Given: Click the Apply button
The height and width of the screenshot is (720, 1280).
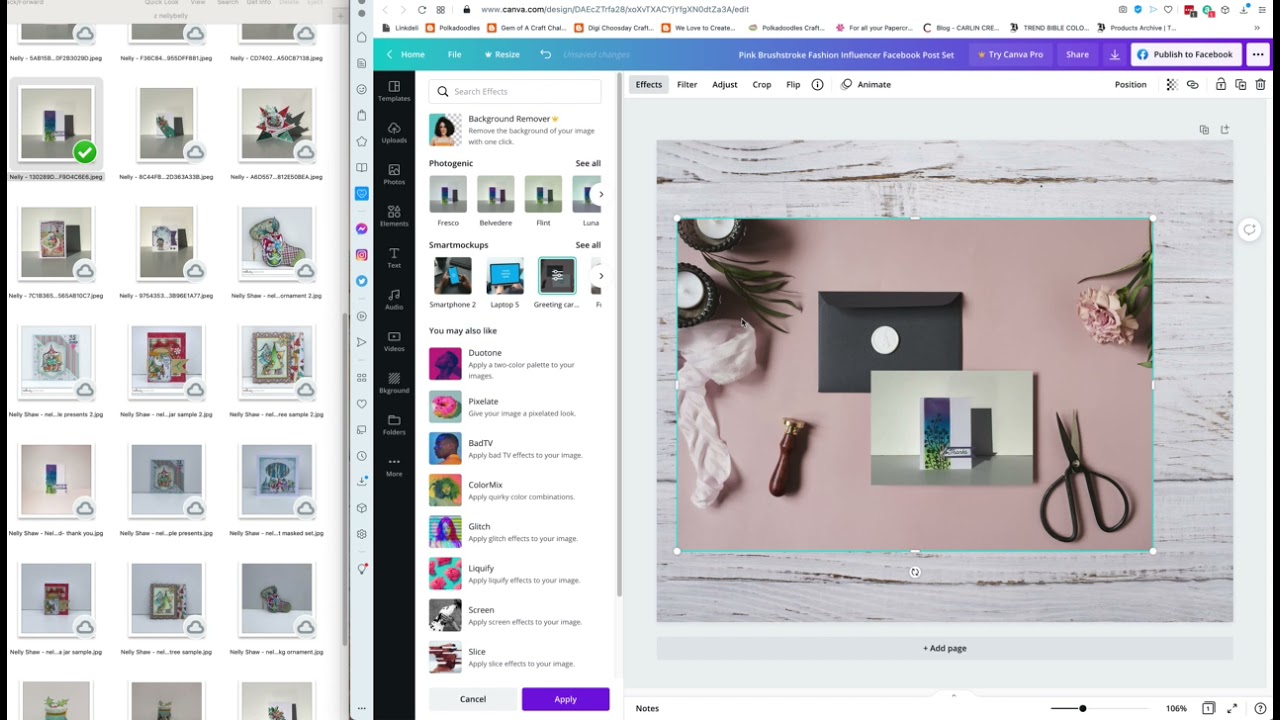Looking at the screenshot, I should pos(565,699).
